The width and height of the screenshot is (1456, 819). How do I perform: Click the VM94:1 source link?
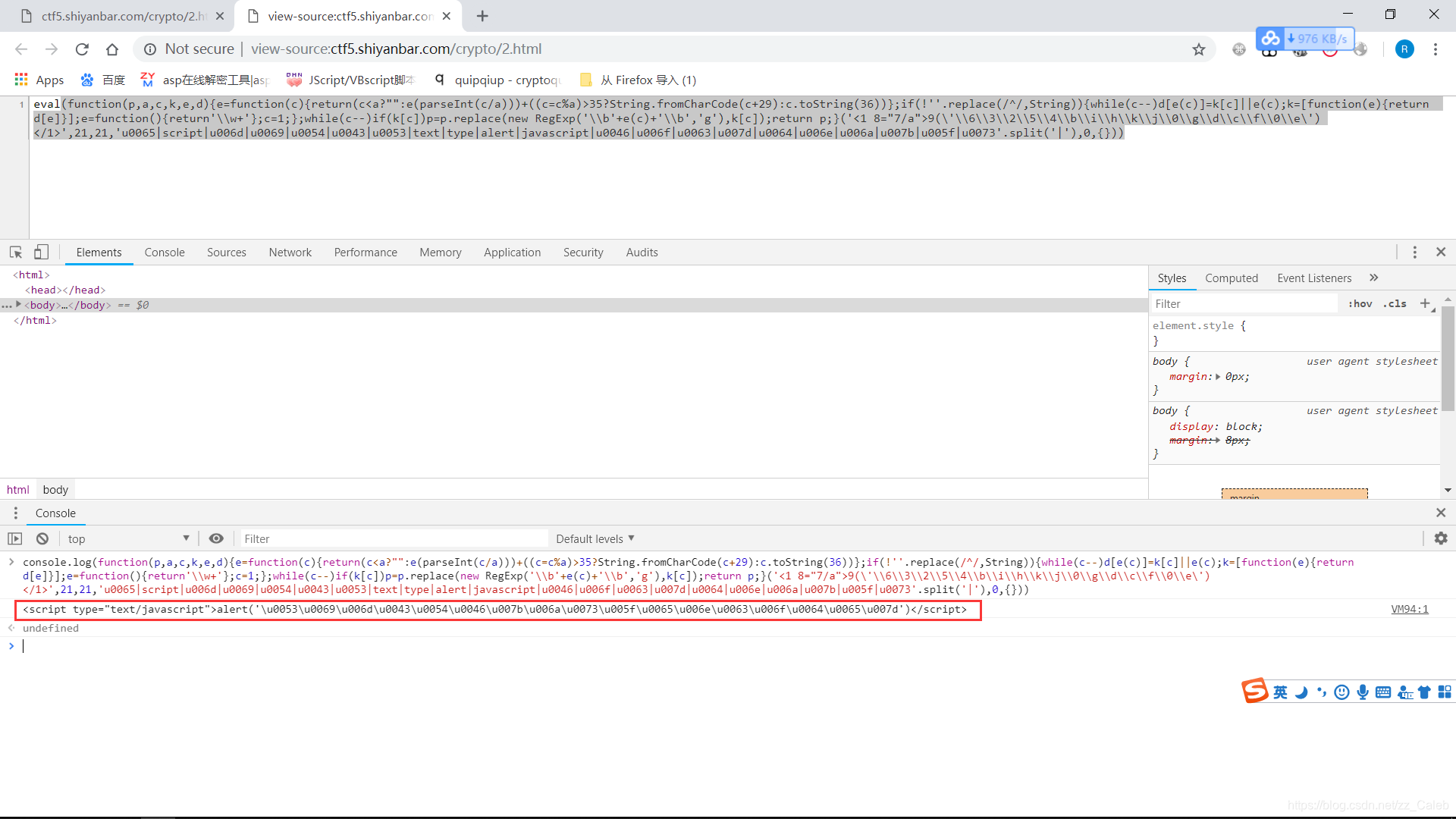[1409, 609]
